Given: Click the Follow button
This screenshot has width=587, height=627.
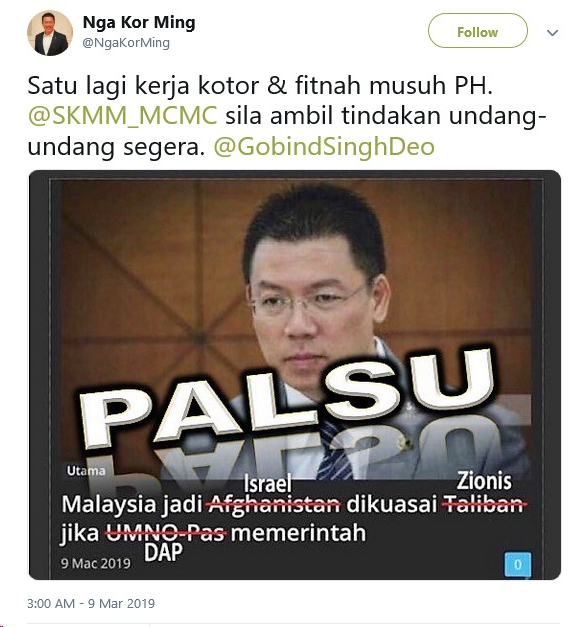Looking at the screenshot, I should pyautogui.click(x=477, y=31).
